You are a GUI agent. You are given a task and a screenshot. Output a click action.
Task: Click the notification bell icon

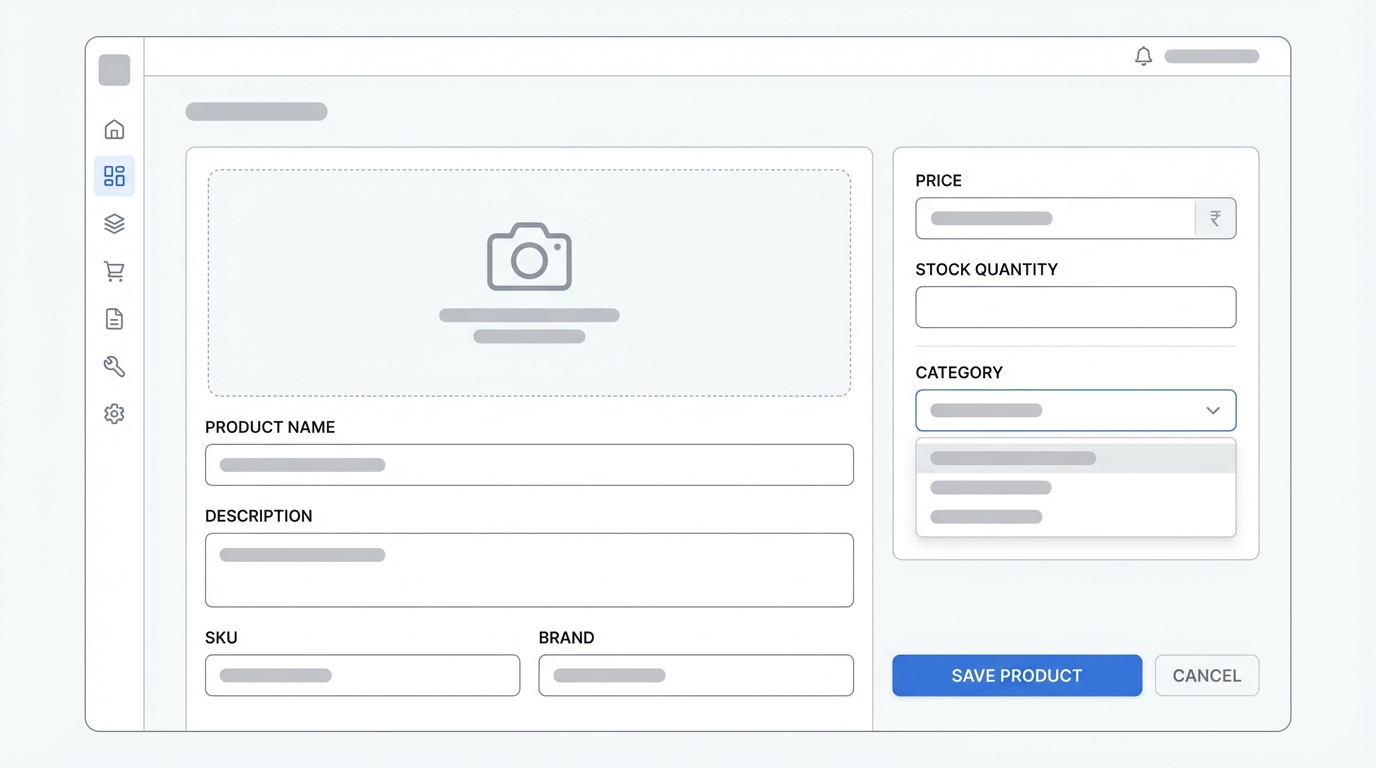click(x=1143, y=56)
